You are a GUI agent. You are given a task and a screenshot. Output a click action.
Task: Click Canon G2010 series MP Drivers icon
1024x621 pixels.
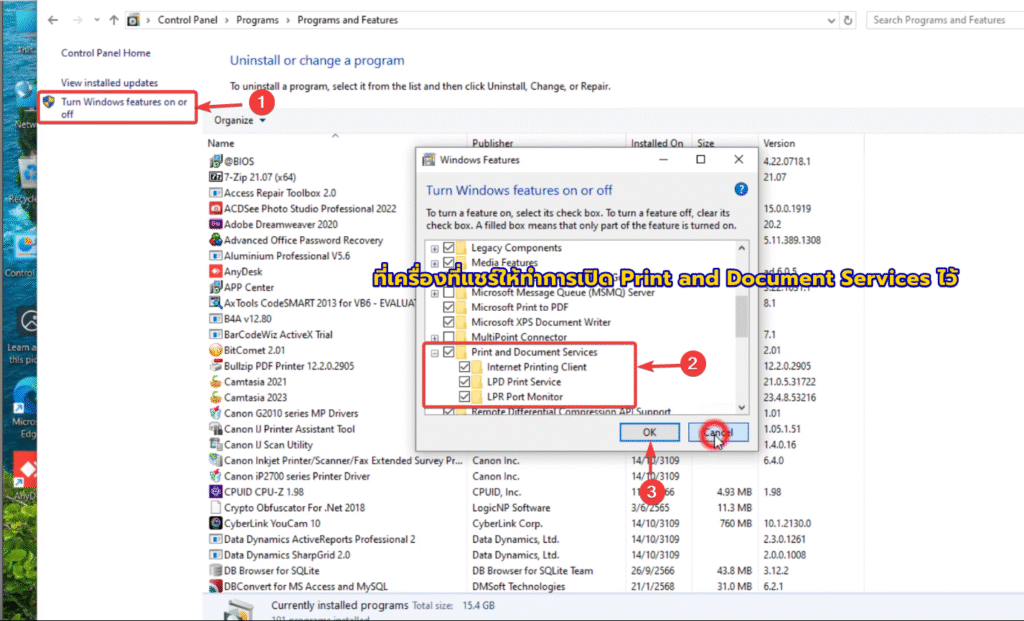coord(216,413)
